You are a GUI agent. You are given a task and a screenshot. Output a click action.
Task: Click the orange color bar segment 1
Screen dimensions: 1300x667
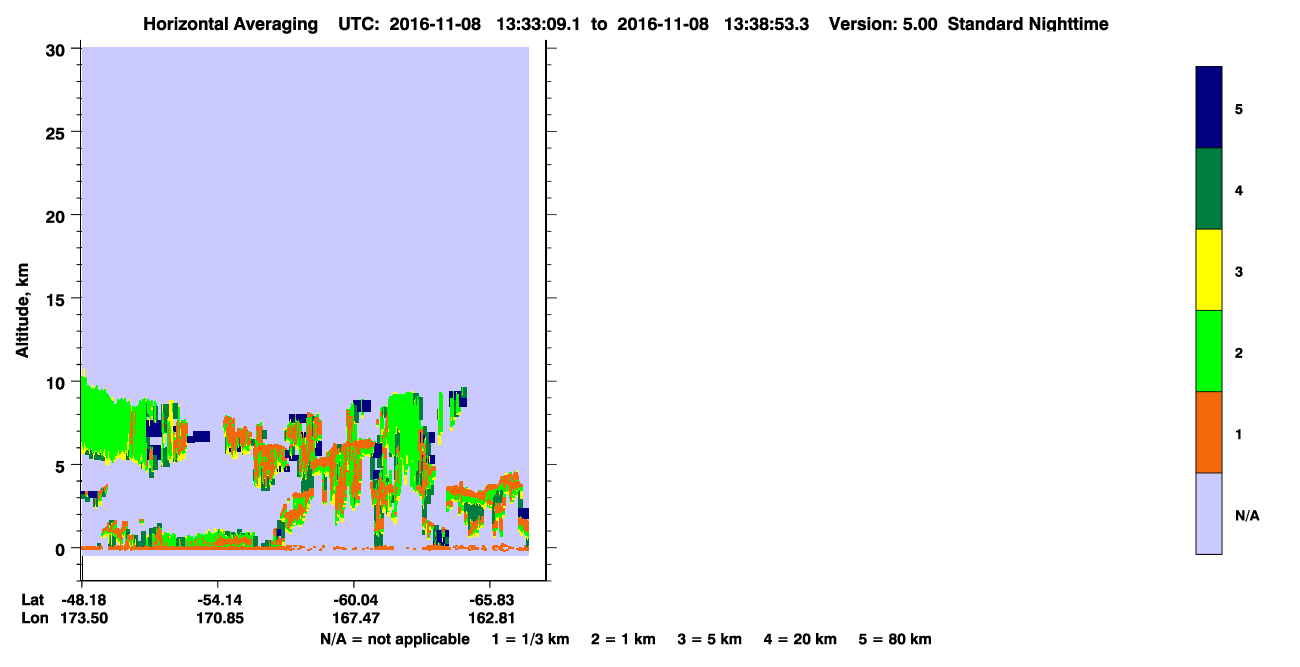1209,432
